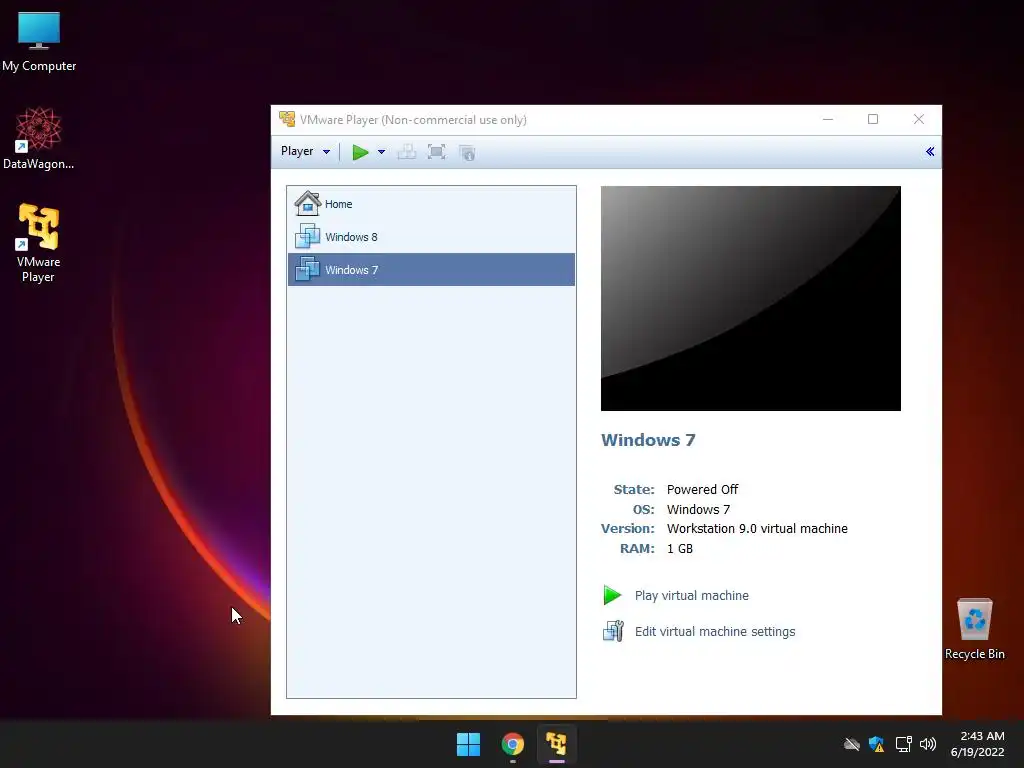Select the Recycle Bin desktop icon

tap(974, 629)
